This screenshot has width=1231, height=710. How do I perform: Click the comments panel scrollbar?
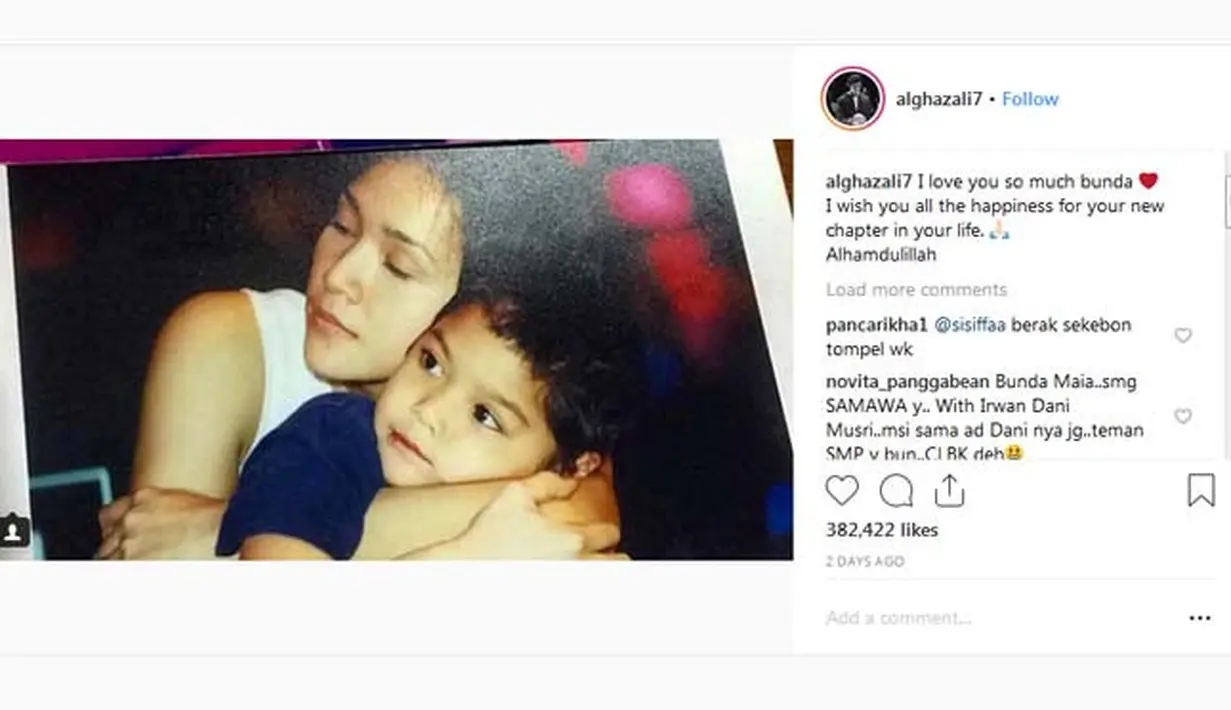coord(1227,305)
